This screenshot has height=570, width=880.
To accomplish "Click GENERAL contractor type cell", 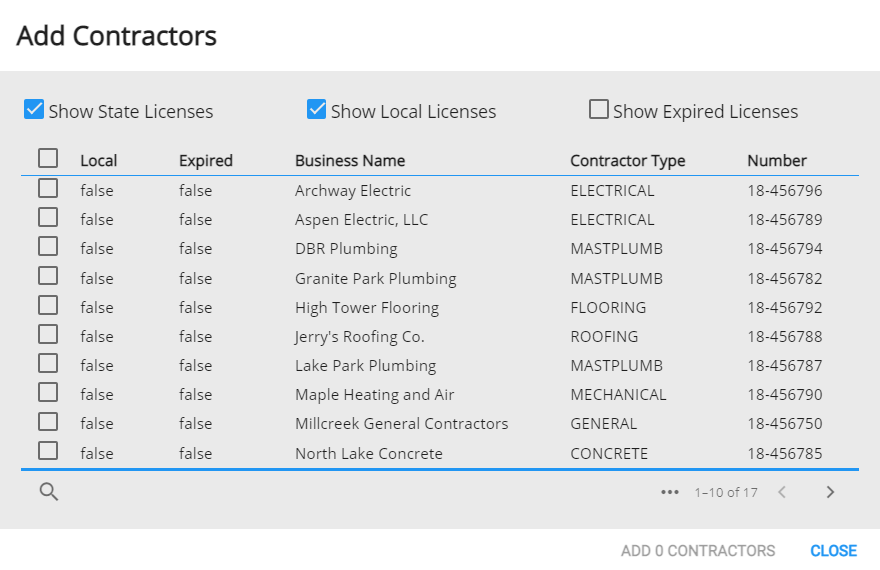I will coord(604,424).
